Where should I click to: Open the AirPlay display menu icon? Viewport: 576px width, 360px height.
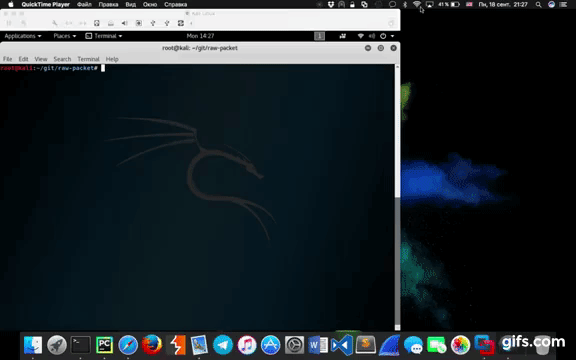pyautogui.click(x=429, y=4)
